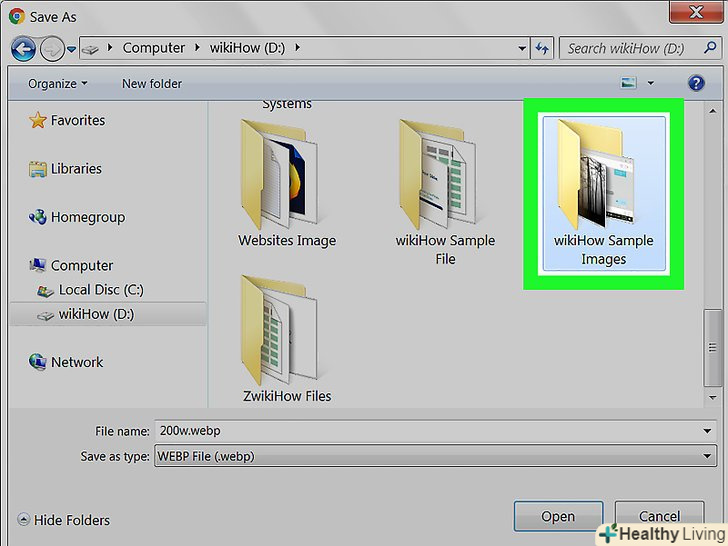Image resolution: width=728 pixels, height=546 pixels.
Task: Expand arrow after wikiHow (D:) breadcrumb
Action: [x=297, y=48]
